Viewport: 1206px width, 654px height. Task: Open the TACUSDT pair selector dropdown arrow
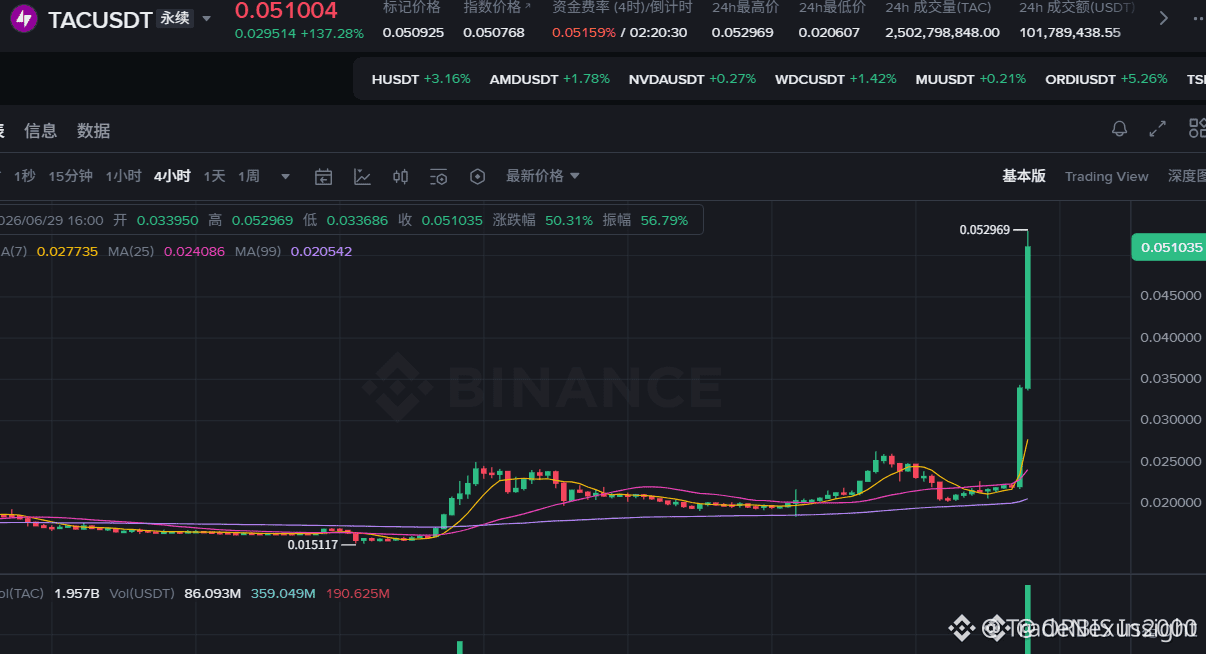207,19
